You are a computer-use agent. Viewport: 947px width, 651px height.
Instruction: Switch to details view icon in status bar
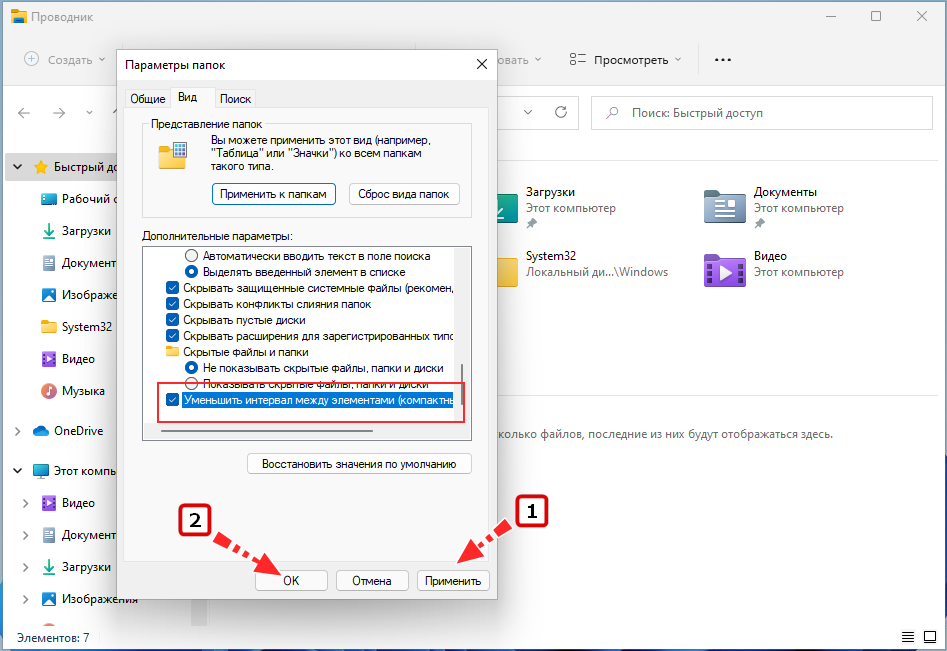click(908, 637)
